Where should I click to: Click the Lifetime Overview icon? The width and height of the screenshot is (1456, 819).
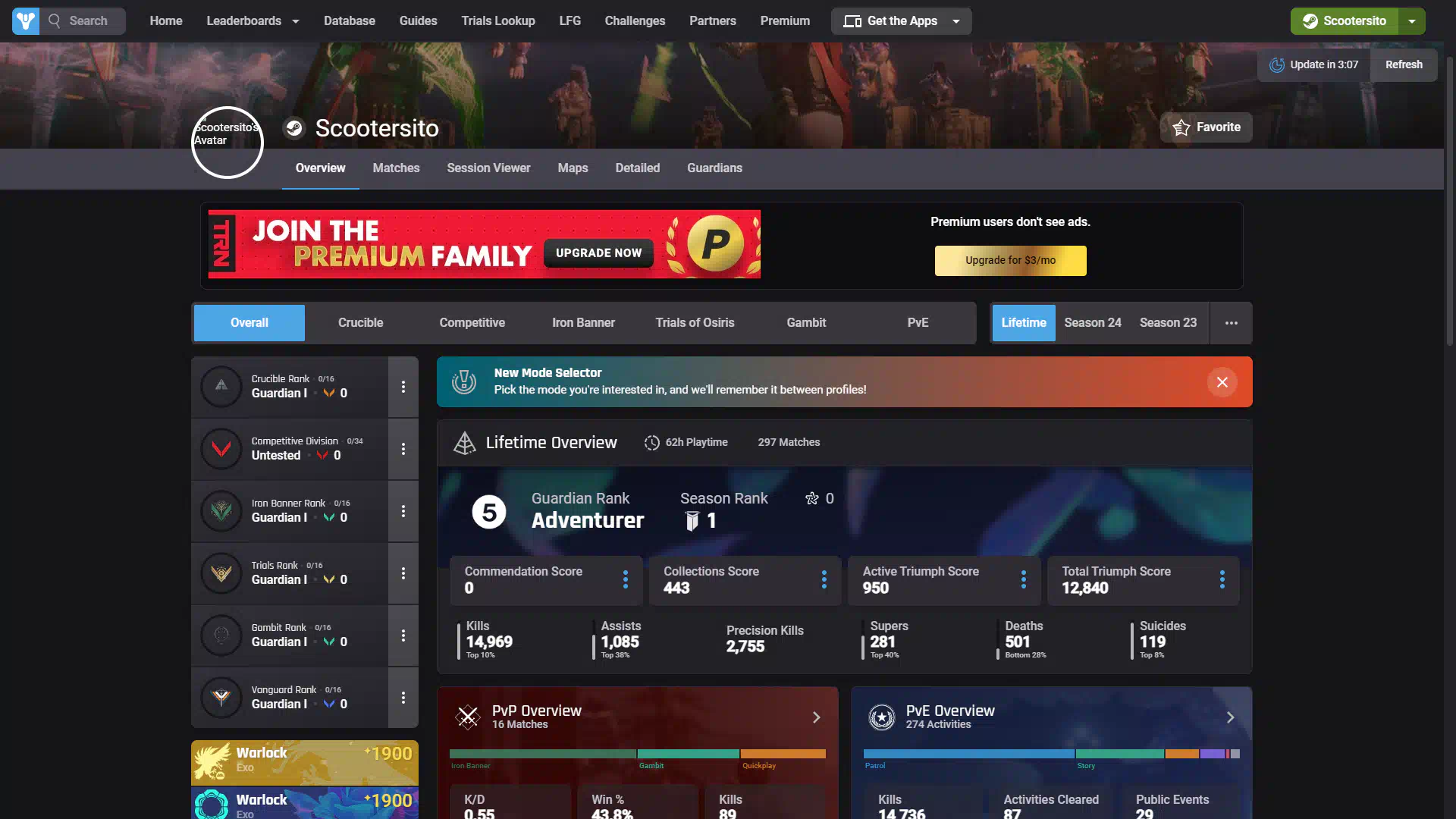coord(464,443)
